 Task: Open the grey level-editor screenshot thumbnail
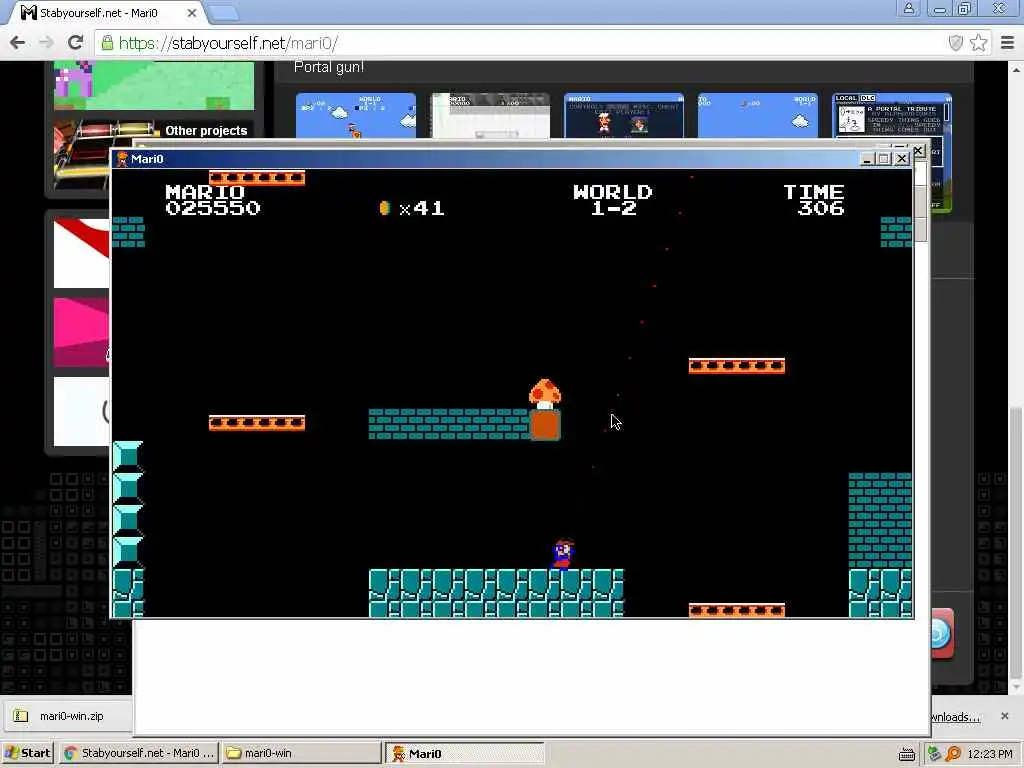(490, 116)
